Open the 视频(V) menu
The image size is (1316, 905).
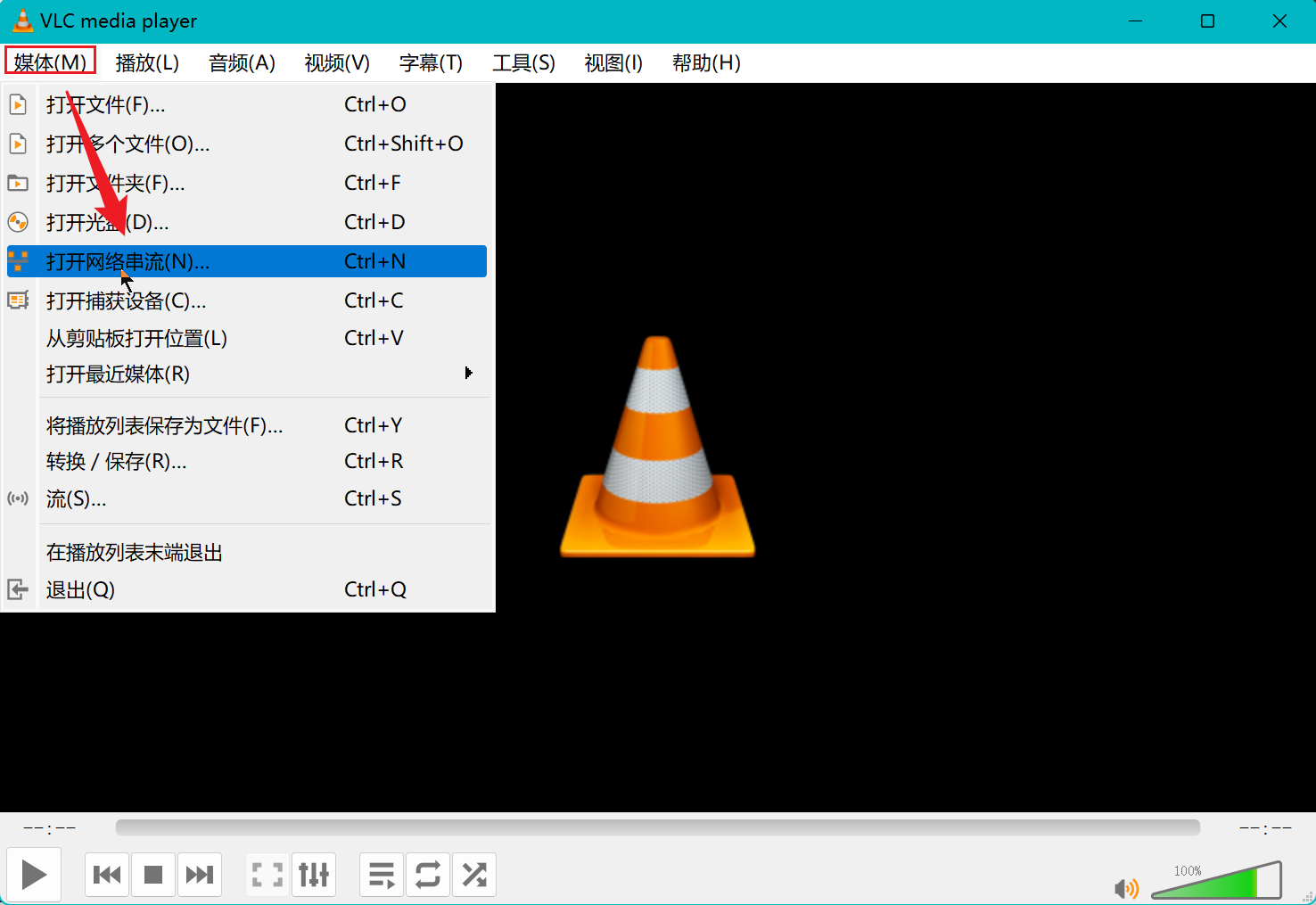337,62
